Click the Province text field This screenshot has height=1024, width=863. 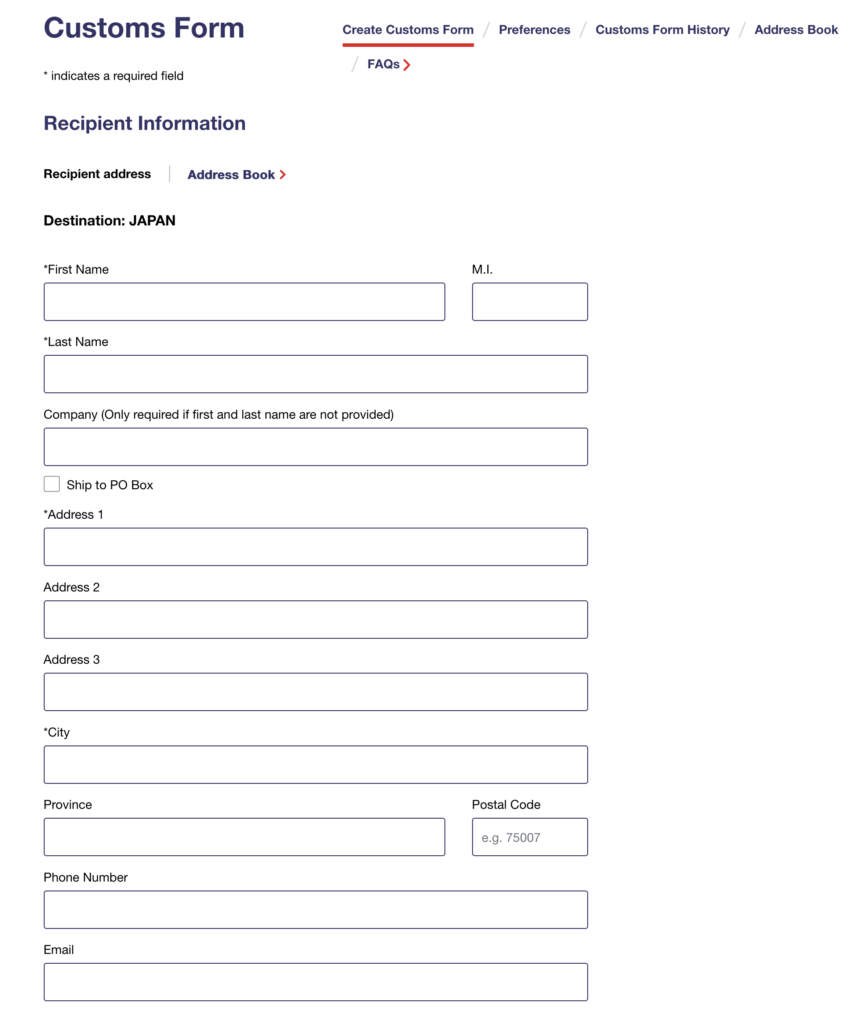point(244,837)
